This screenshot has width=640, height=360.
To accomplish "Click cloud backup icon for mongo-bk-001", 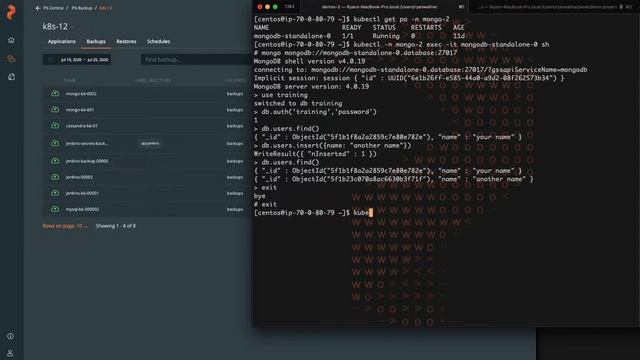I will coord(55,109).
